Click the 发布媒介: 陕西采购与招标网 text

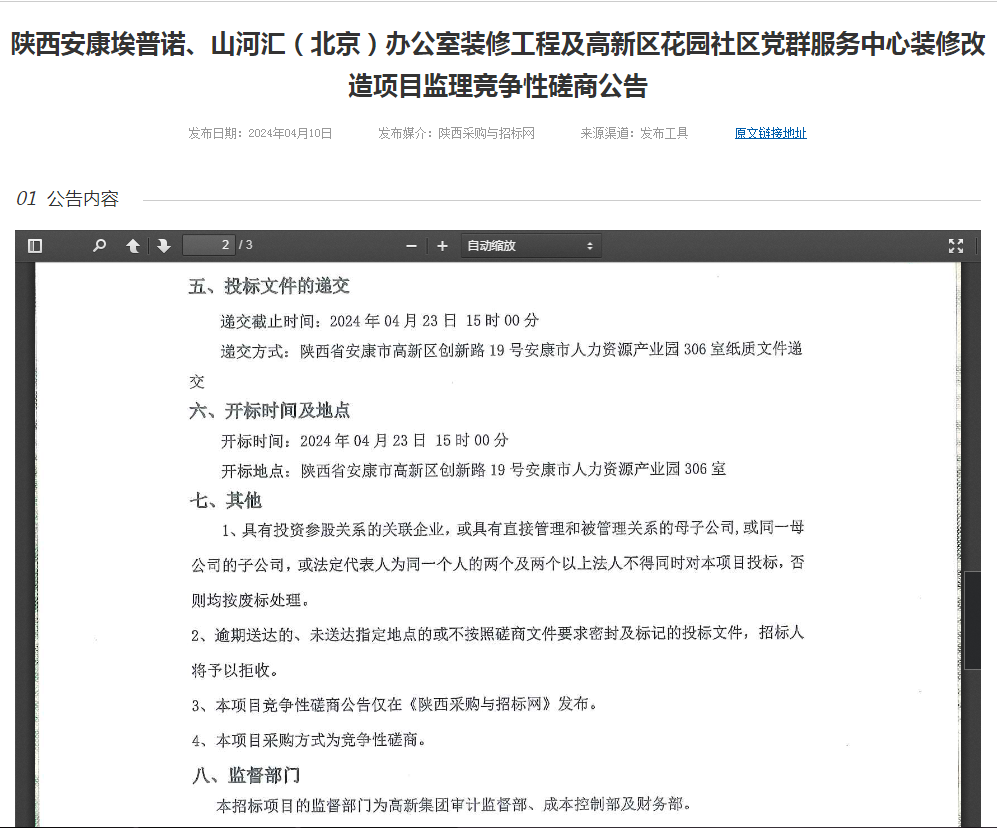[x=456, y=133]
